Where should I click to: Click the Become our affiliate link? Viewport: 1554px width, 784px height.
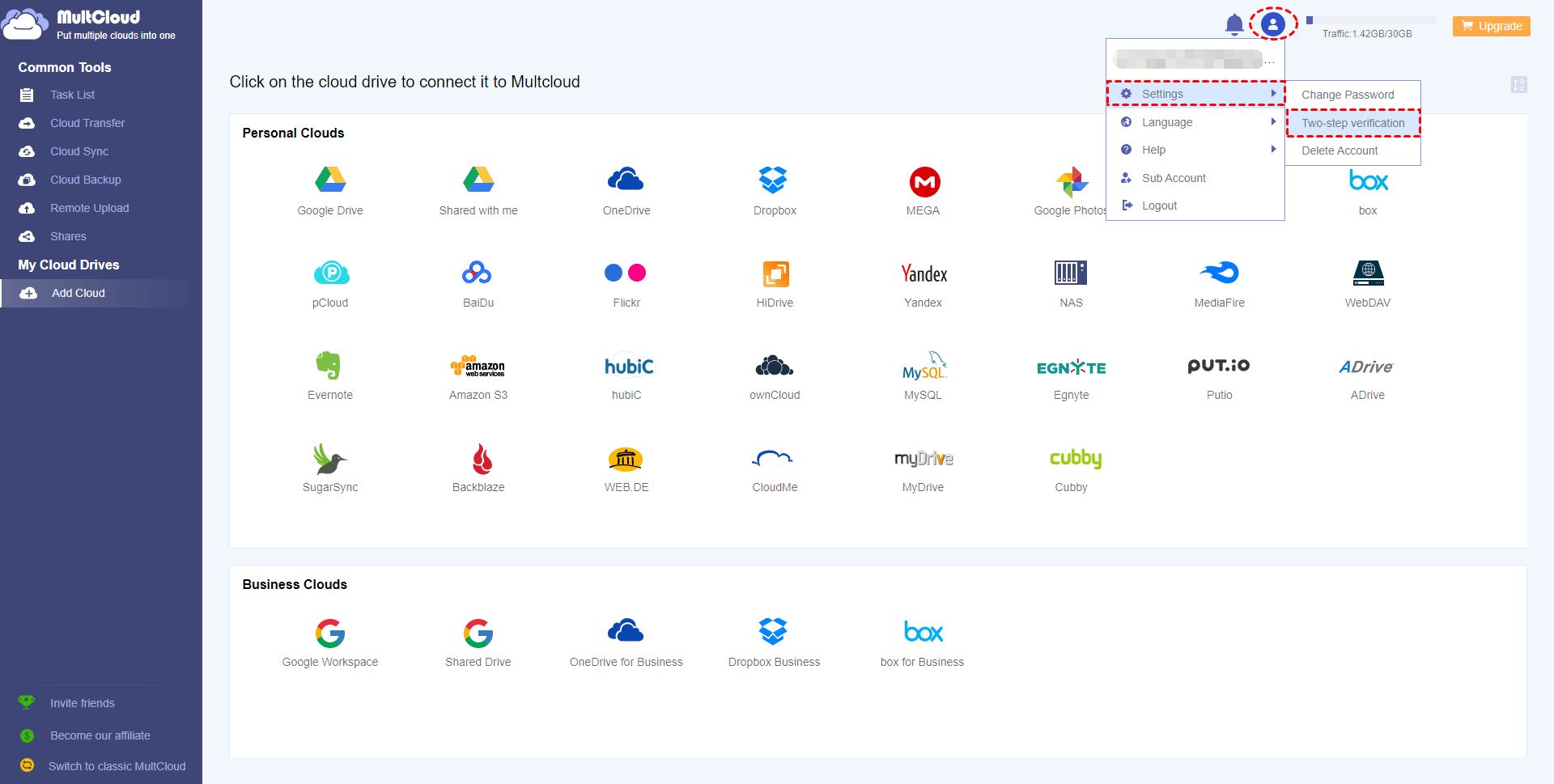tap(100, 735)
